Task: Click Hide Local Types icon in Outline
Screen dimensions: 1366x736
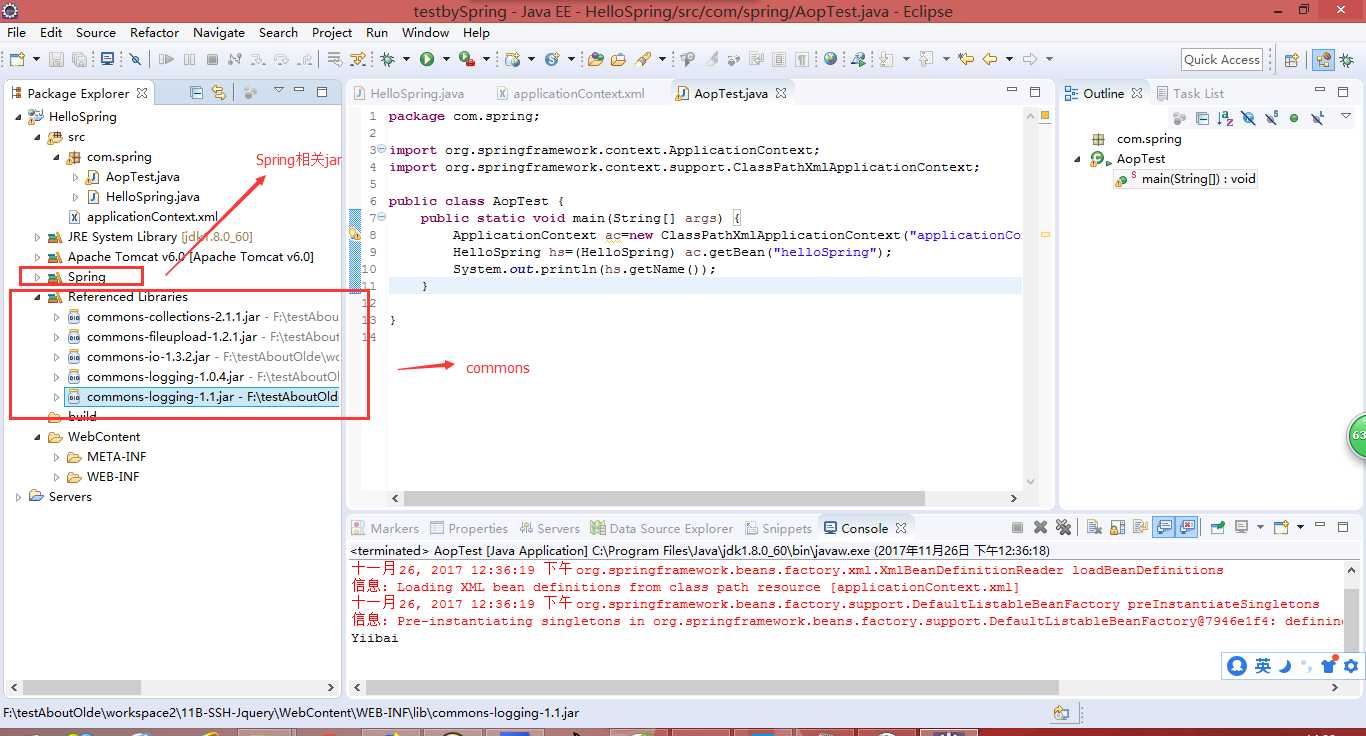Action: (1318, 118)
